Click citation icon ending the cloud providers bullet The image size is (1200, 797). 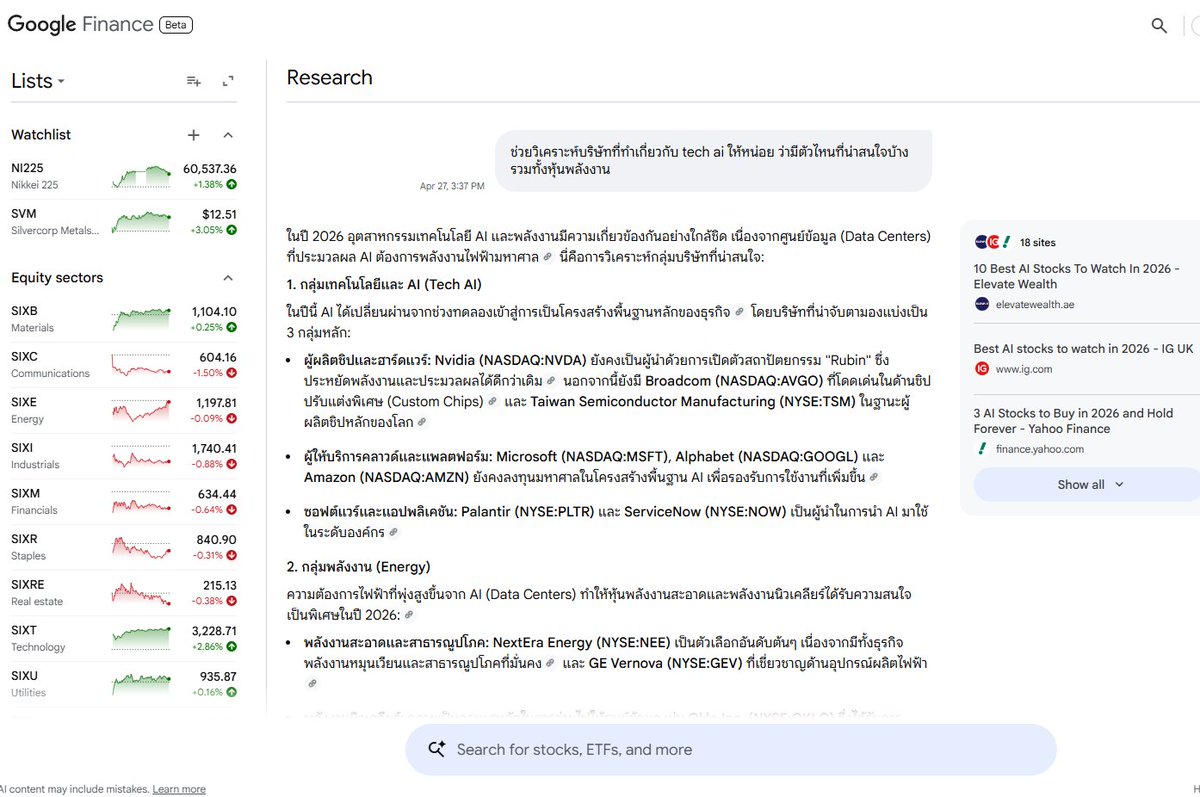tap(874, 478)
